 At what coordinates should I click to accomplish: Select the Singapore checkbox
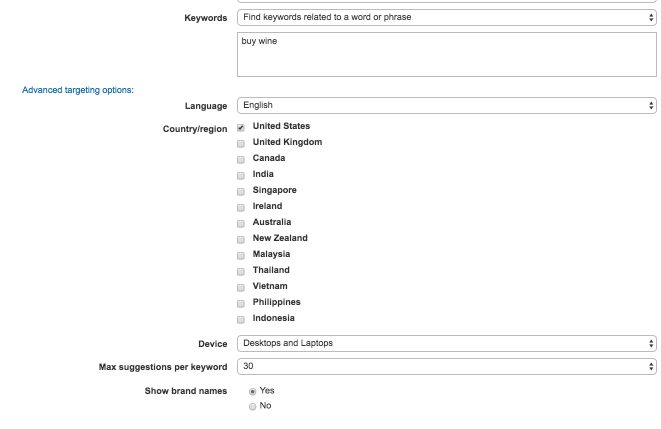tap(241, 191)
